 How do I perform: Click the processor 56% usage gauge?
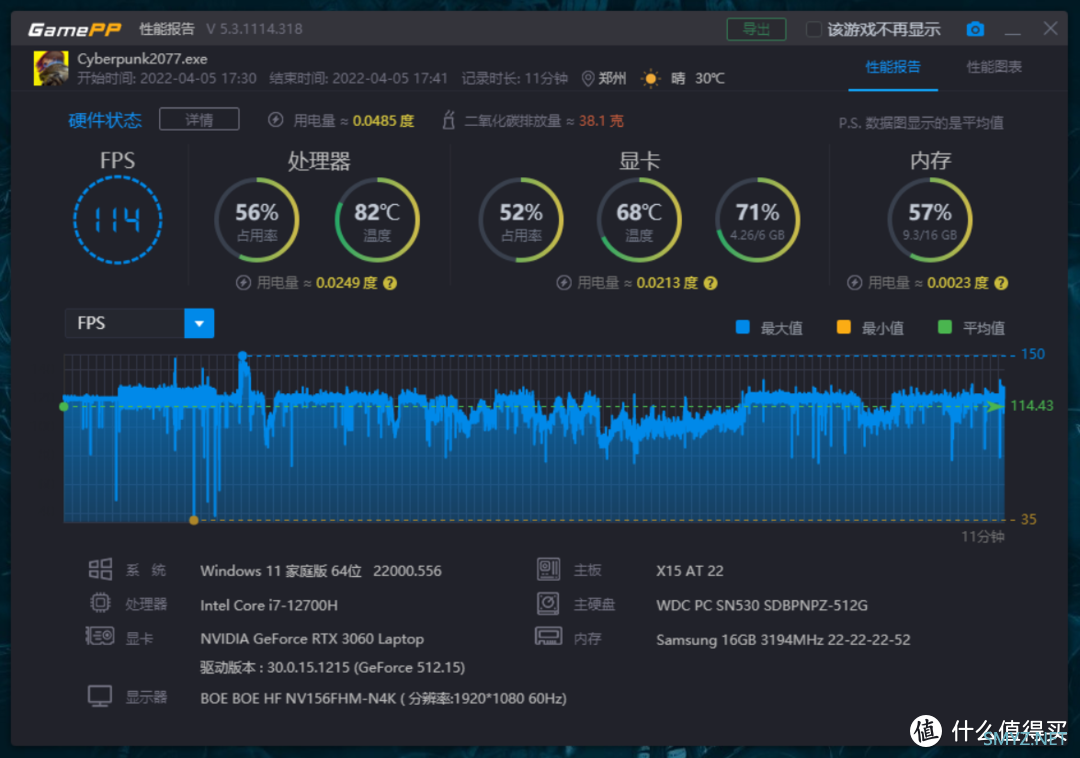pos(257,220)
